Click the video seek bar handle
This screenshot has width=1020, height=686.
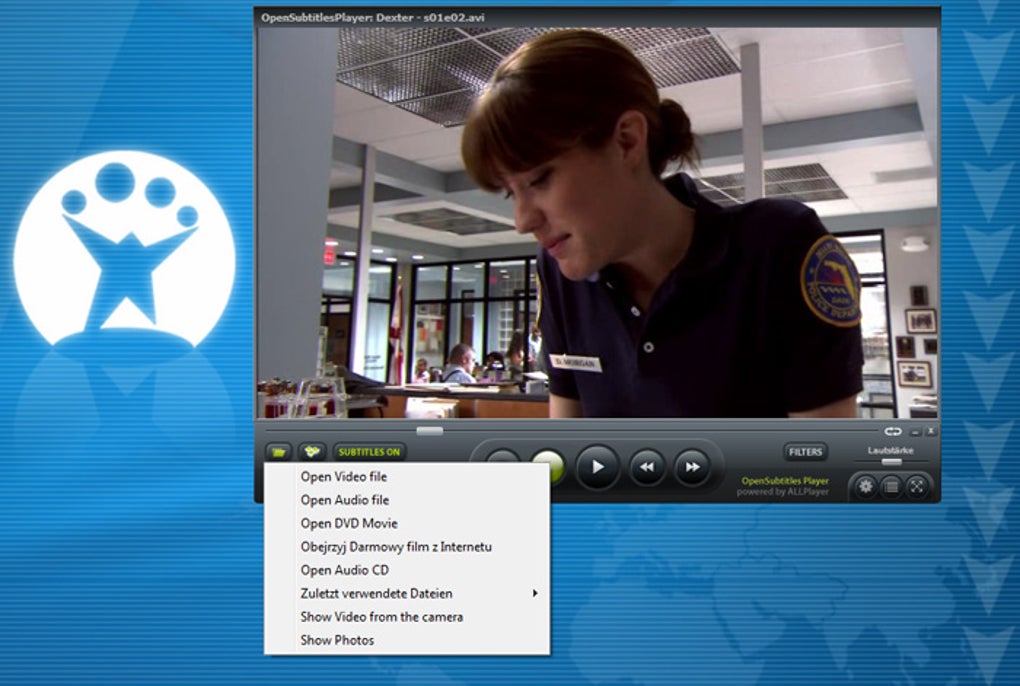[429, 431]
